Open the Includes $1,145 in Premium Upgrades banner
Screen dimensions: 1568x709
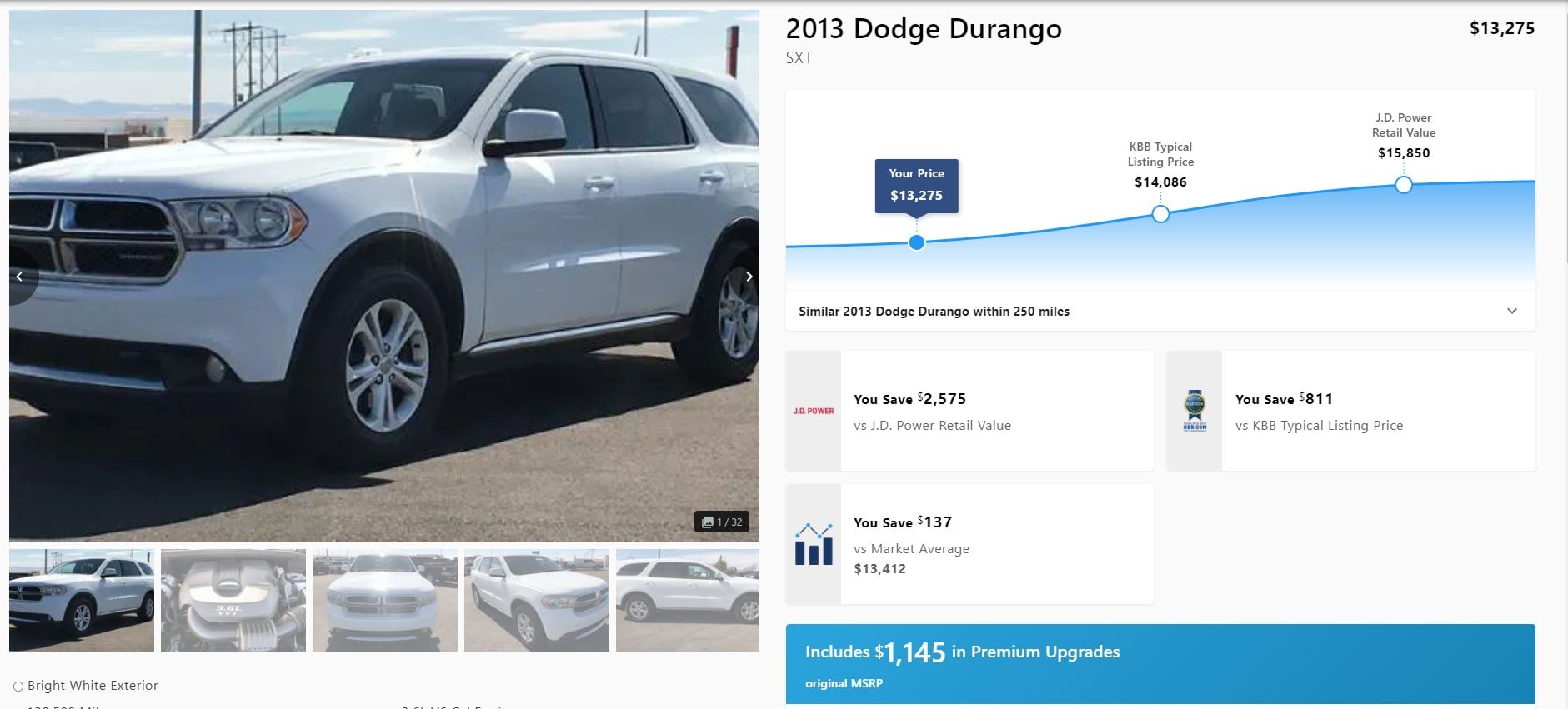(1160, 664)
